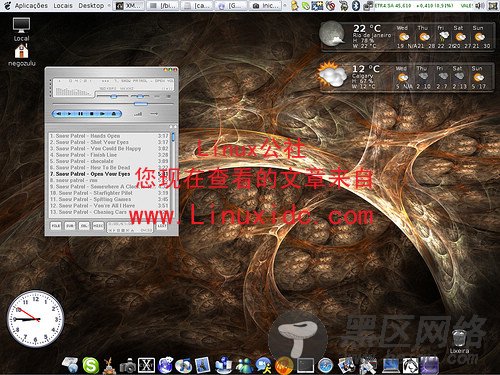Click the green tray icon in the top panel
500x375 pixels.
click(x=306, y=6)
